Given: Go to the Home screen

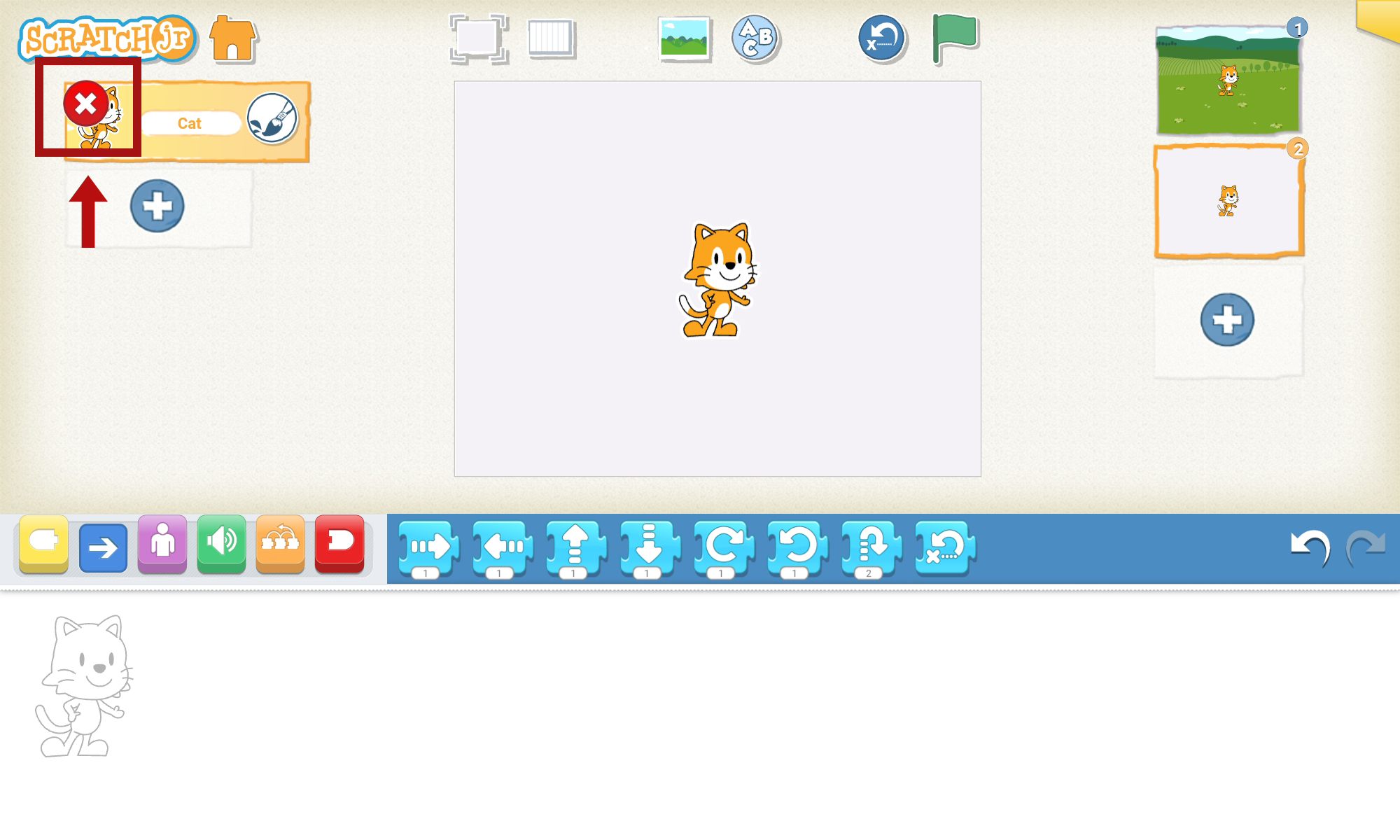Looking at the screenshot, I should pyautogui.click(x=233, y=38).
